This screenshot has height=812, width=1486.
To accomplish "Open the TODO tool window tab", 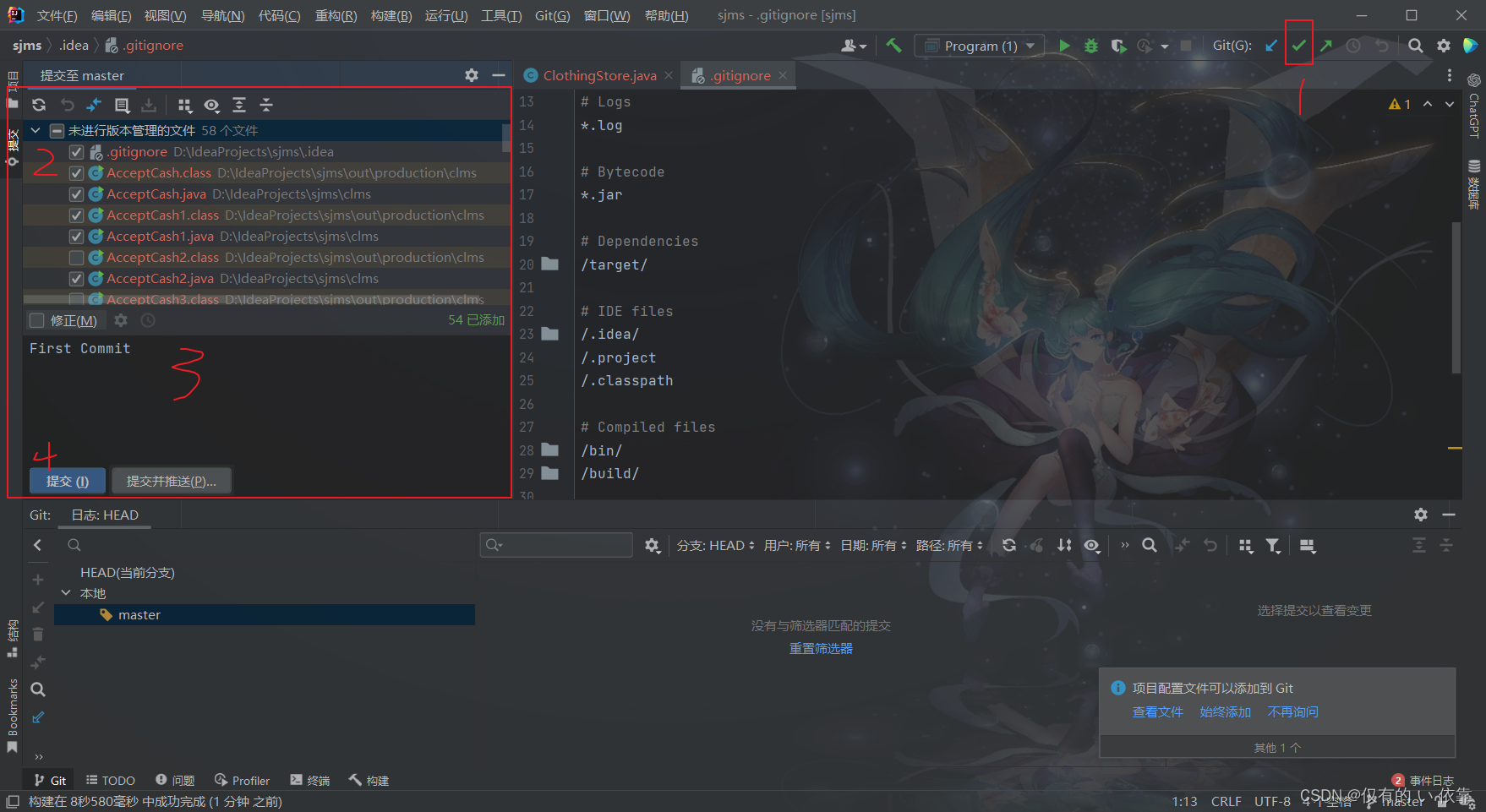I will pyautogui.click(x=110, y=781).
